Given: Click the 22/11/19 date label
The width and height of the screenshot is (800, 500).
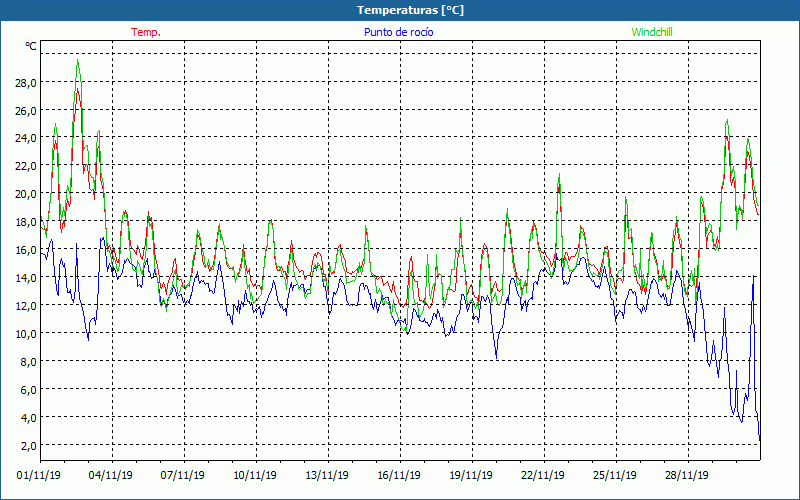Looking at the screenshot, I should [543, 475].
